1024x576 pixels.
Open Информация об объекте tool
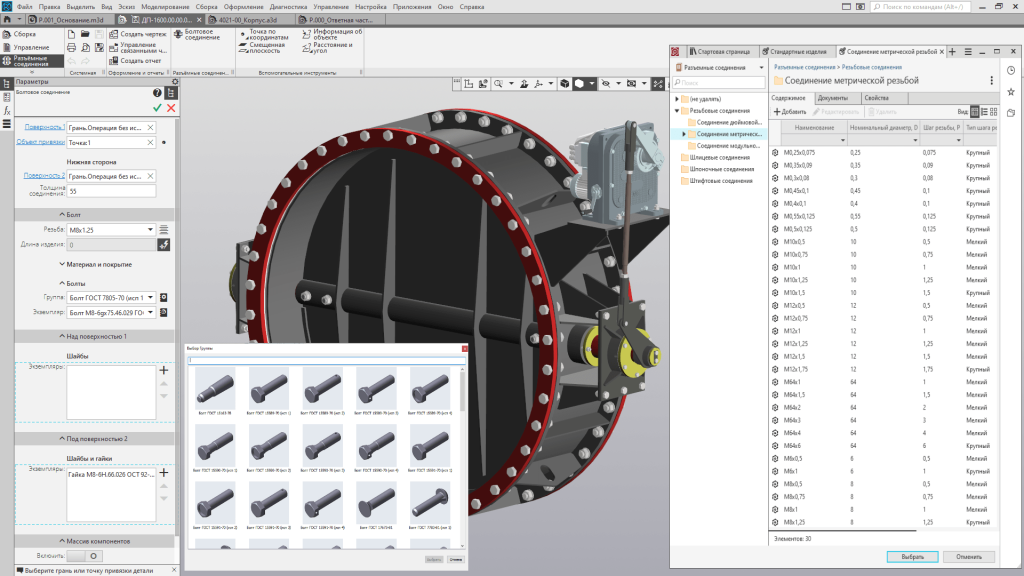pos(332,34)
